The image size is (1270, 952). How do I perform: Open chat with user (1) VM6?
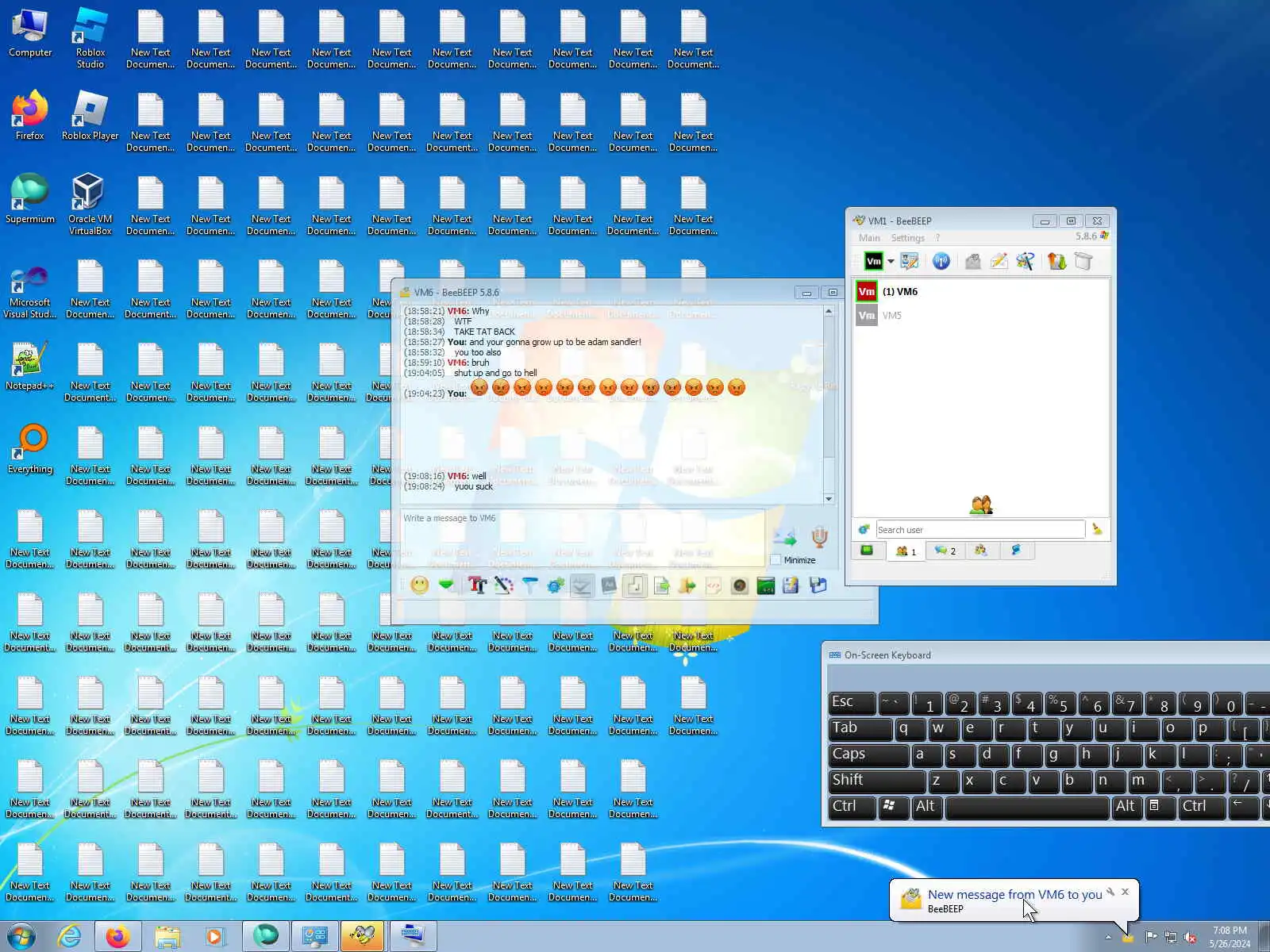tap(980, 292)
